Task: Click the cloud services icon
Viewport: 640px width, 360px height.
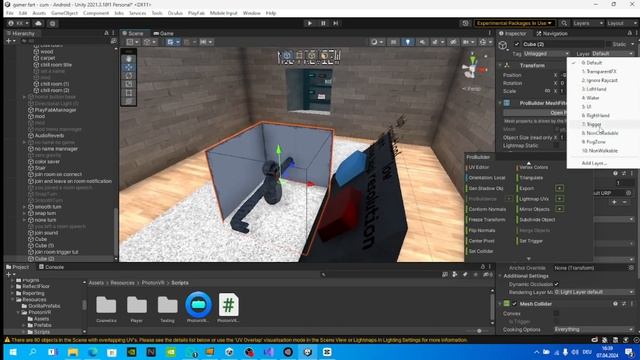Action: click(38, 23)
